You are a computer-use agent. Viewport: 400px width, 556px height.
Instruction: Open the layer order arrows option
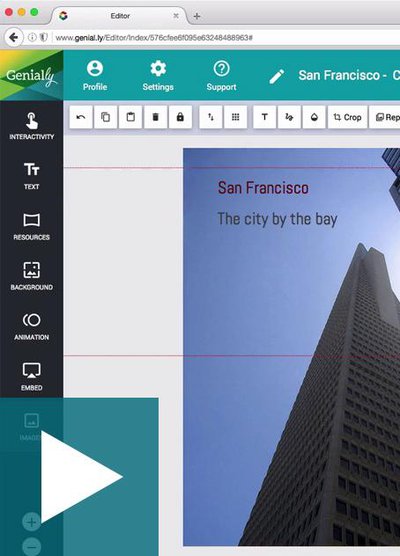[x=211, y=117]
